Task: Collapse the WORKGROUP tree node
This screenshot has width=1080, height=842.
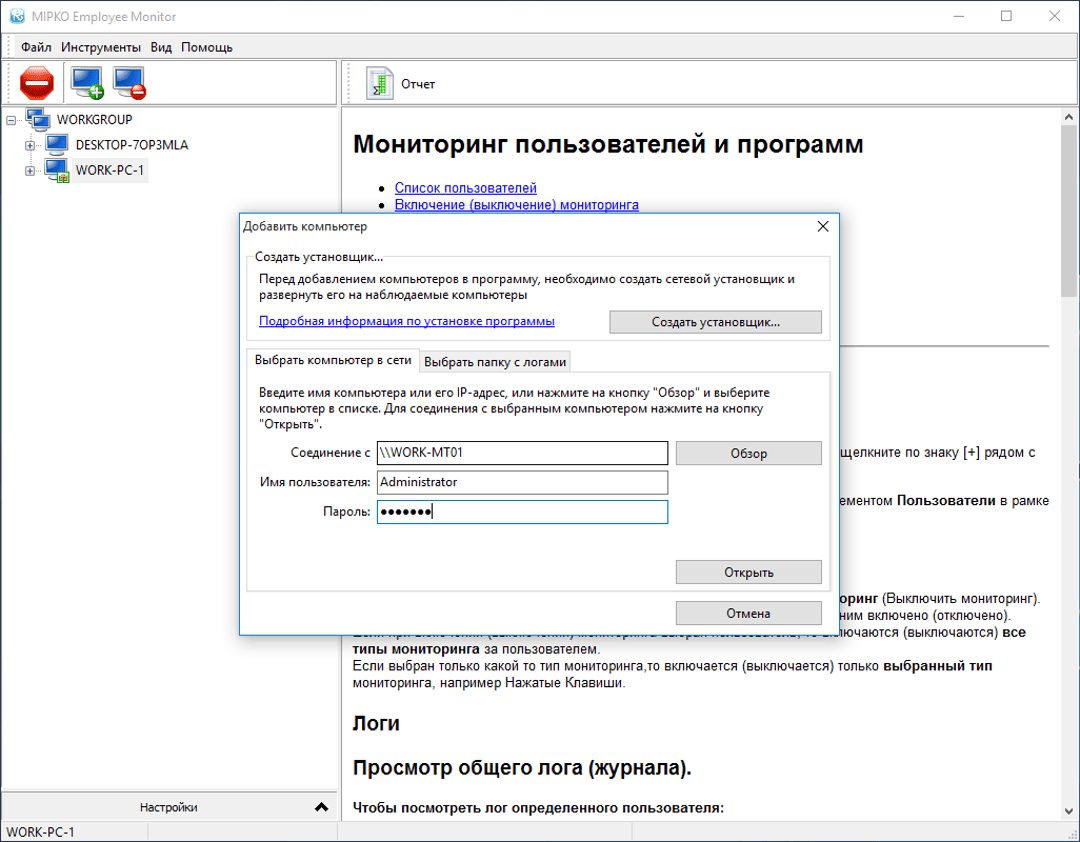Action: (x=11, y=120)
